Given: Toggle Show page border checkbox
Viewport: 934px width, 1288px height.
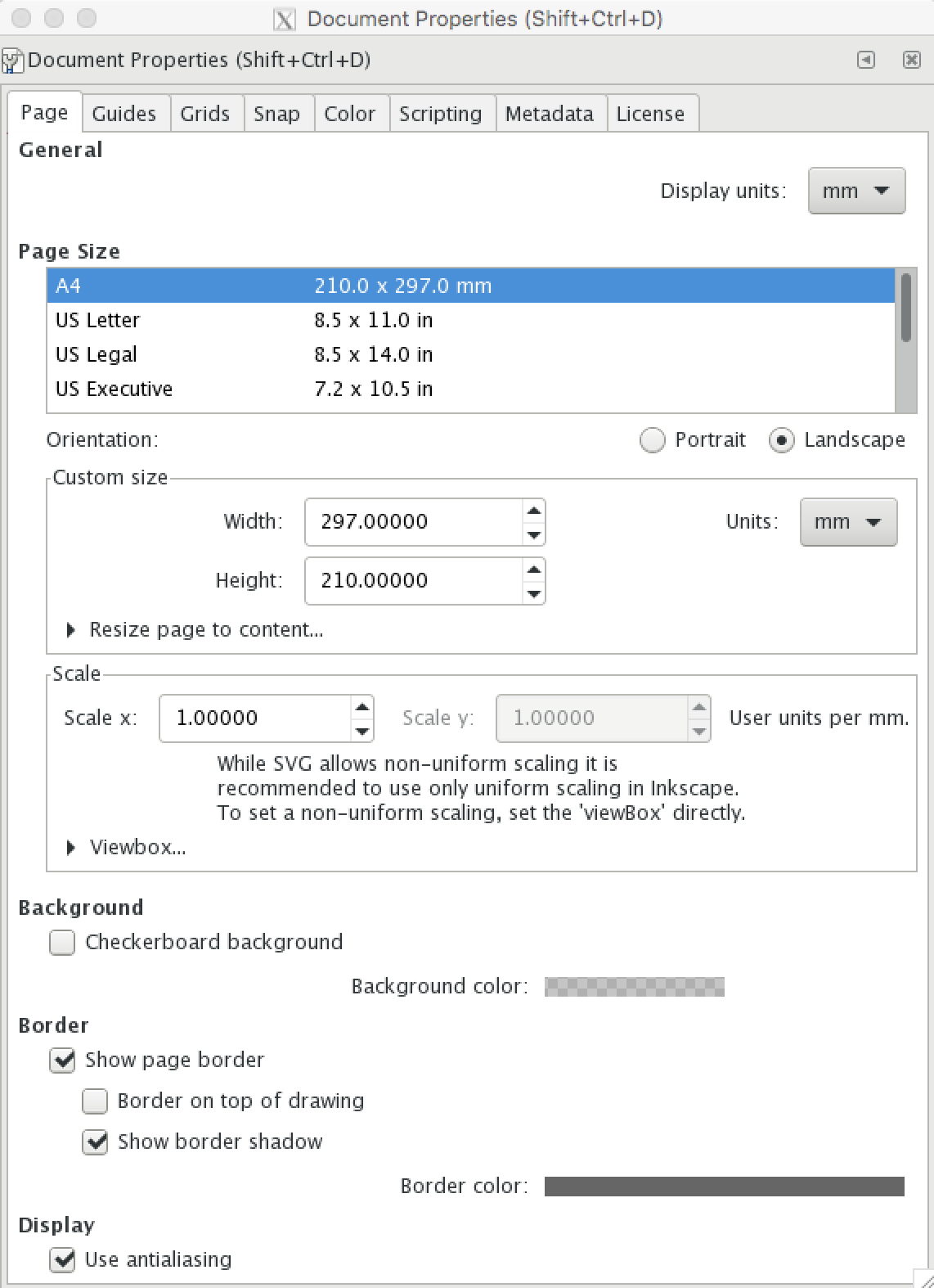Looking at the screenshot, I should 62,1061.
